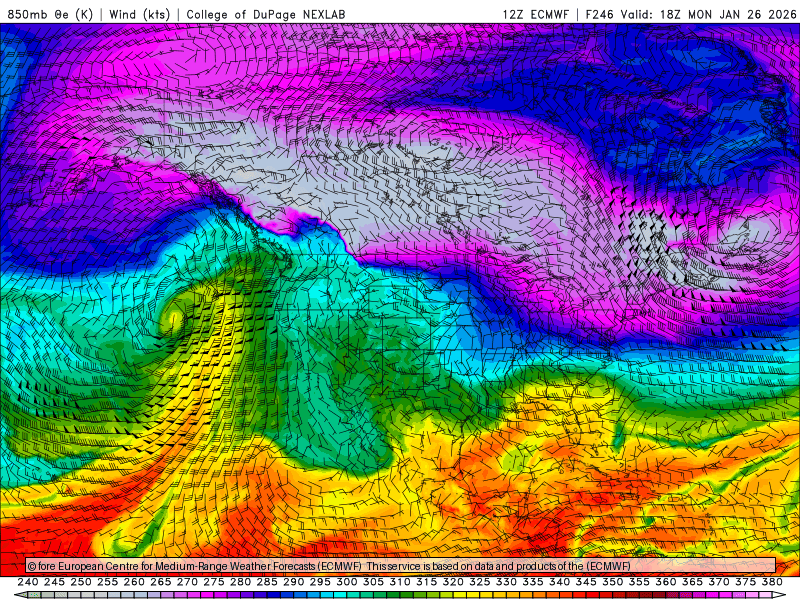
Task: Click the "12Z ECMWF" model run label
Action: click(535, 14)
